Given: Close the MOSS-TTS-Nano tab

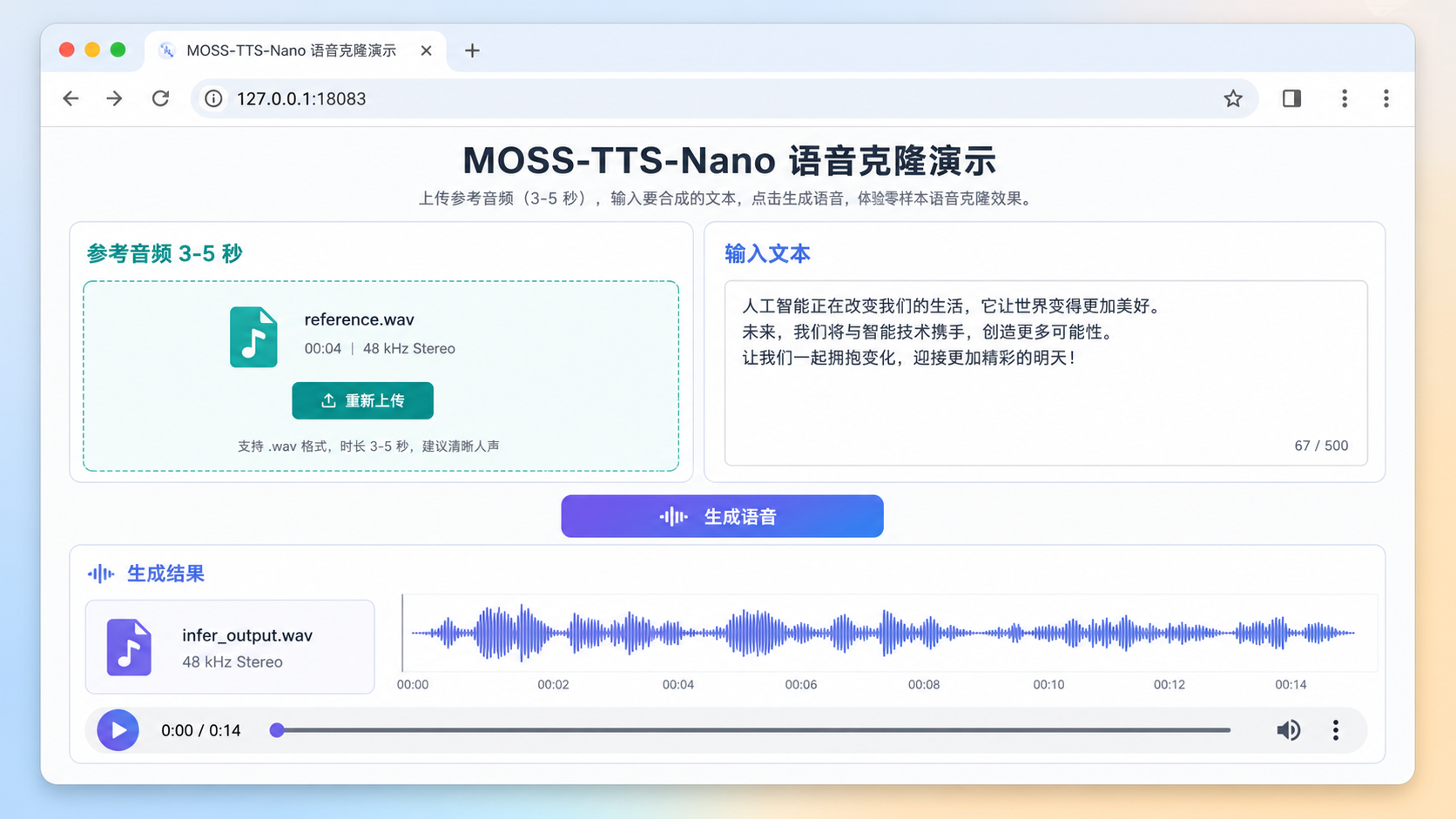Looking at the screenshot, I should click(426, 50).
